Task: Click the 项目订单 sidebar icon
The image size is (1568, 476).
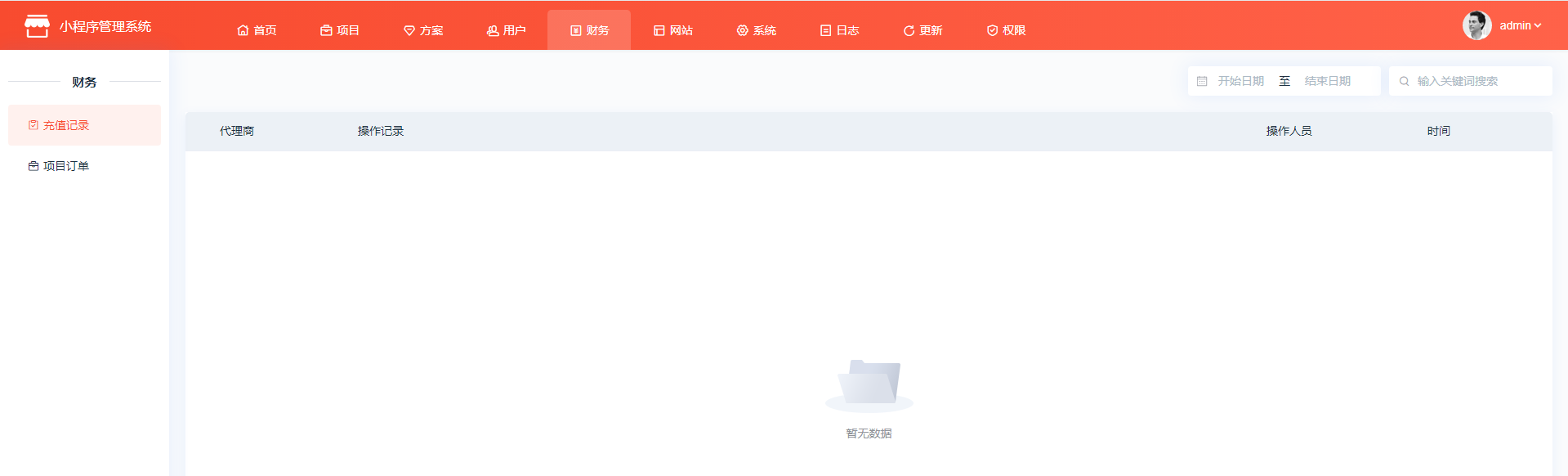Action: [x=34, y=166]
